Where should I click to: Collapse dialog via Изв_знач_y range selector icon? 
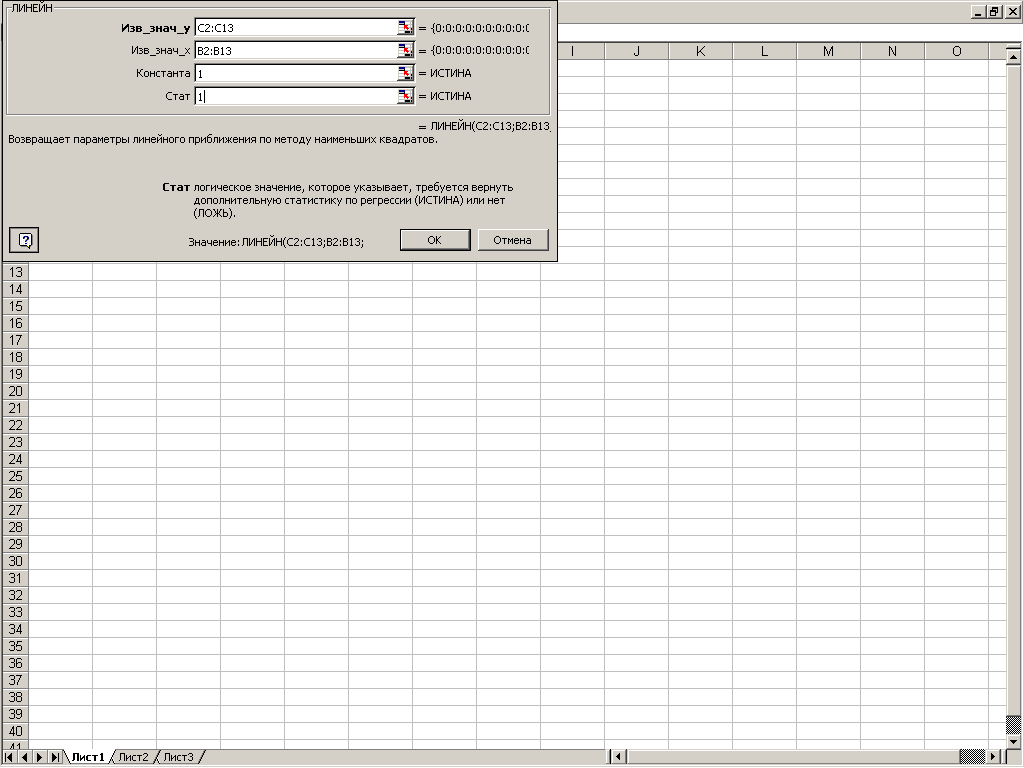[405, 28]
